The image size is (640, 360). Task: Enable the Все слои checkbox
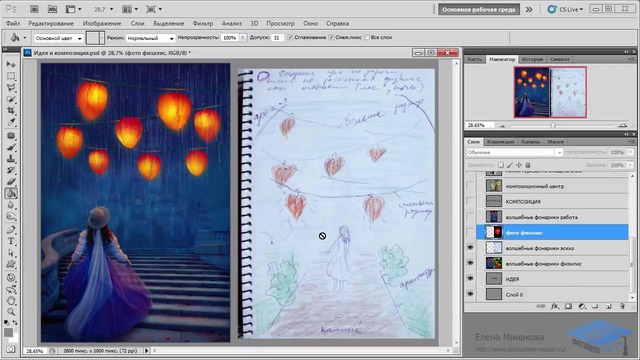tap(367, 38)
